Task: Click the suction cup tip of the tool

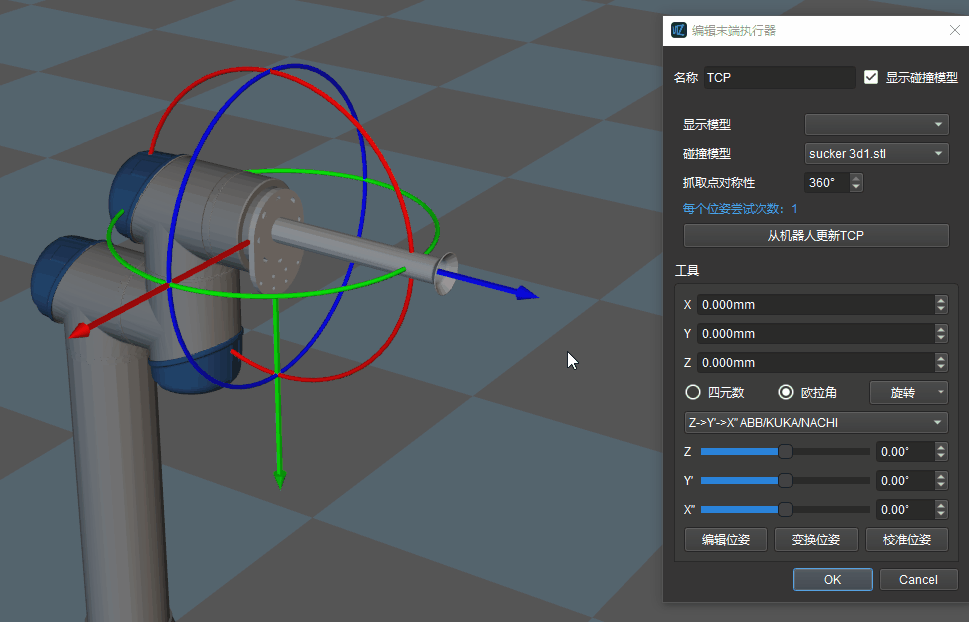Action: (441, 273)
